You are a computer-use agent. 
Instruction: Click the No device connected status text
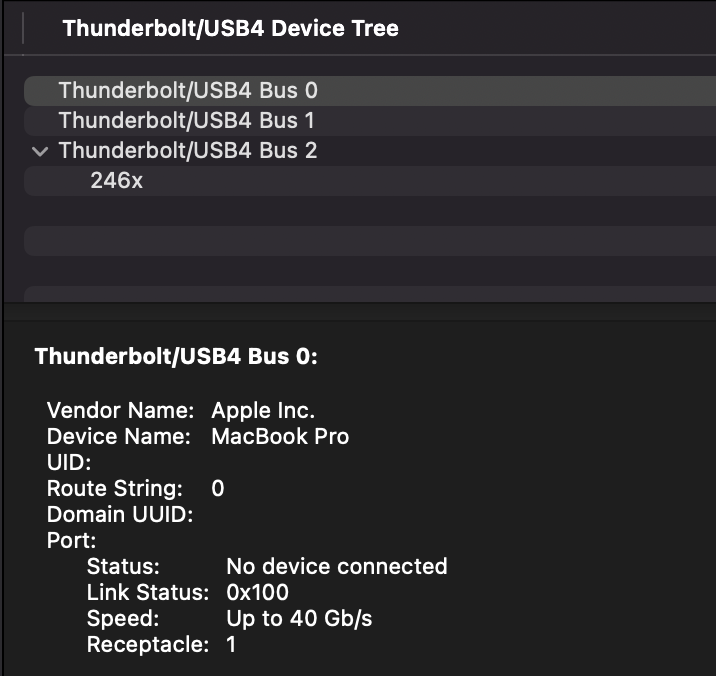(337, 566)
